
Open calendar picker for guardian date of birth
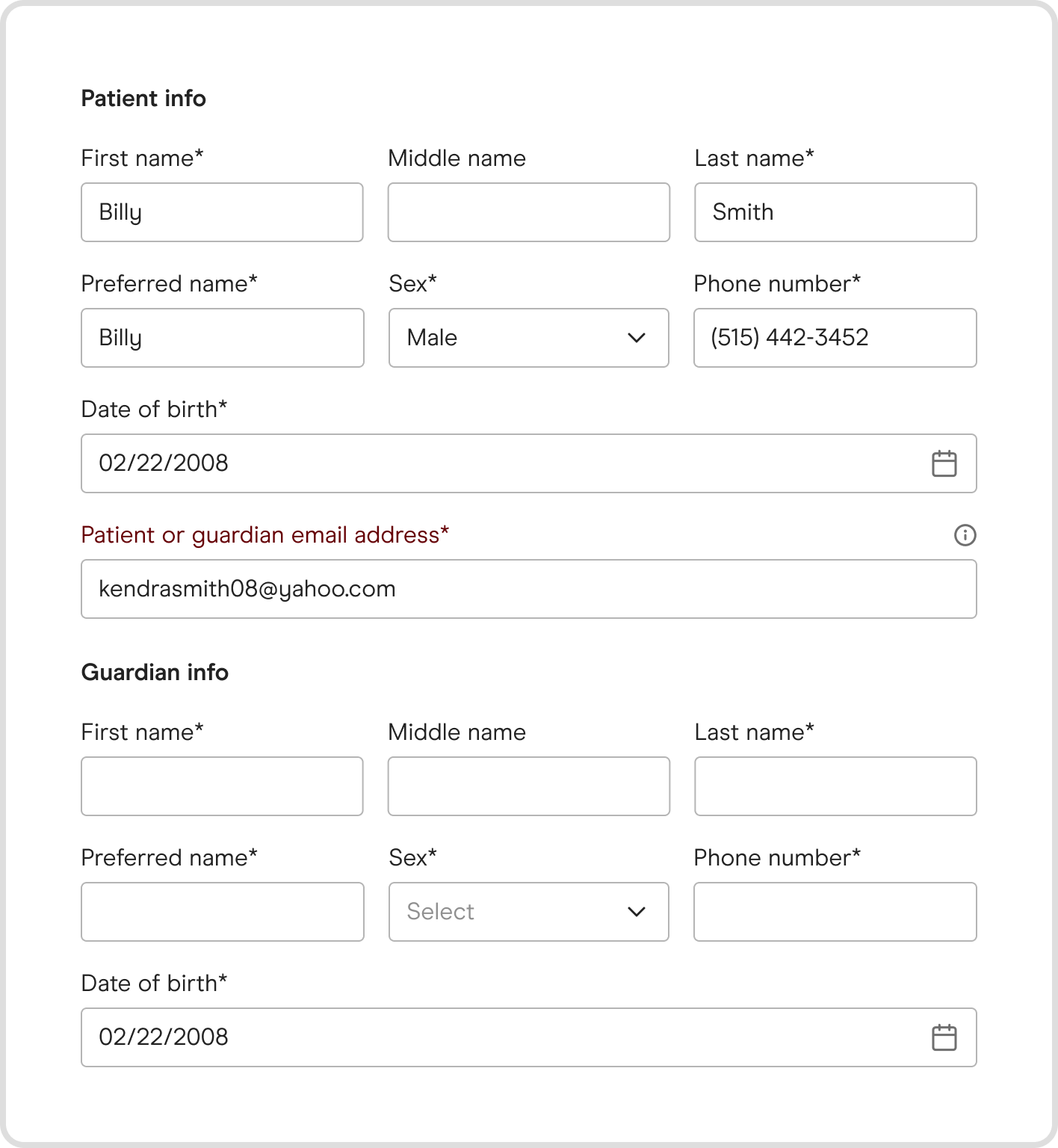point(944,1037)
